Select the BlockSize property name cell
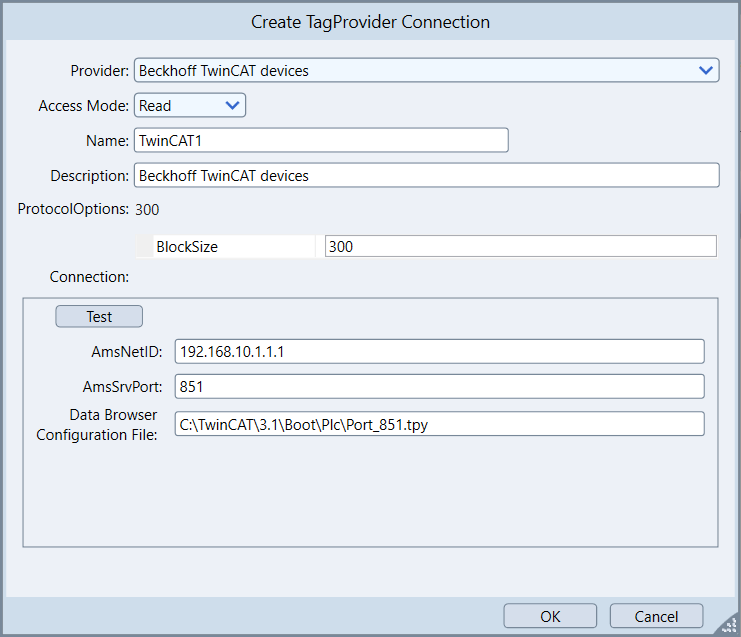The width and height of the screenshot is (741, 637). (x=233, y=246)
